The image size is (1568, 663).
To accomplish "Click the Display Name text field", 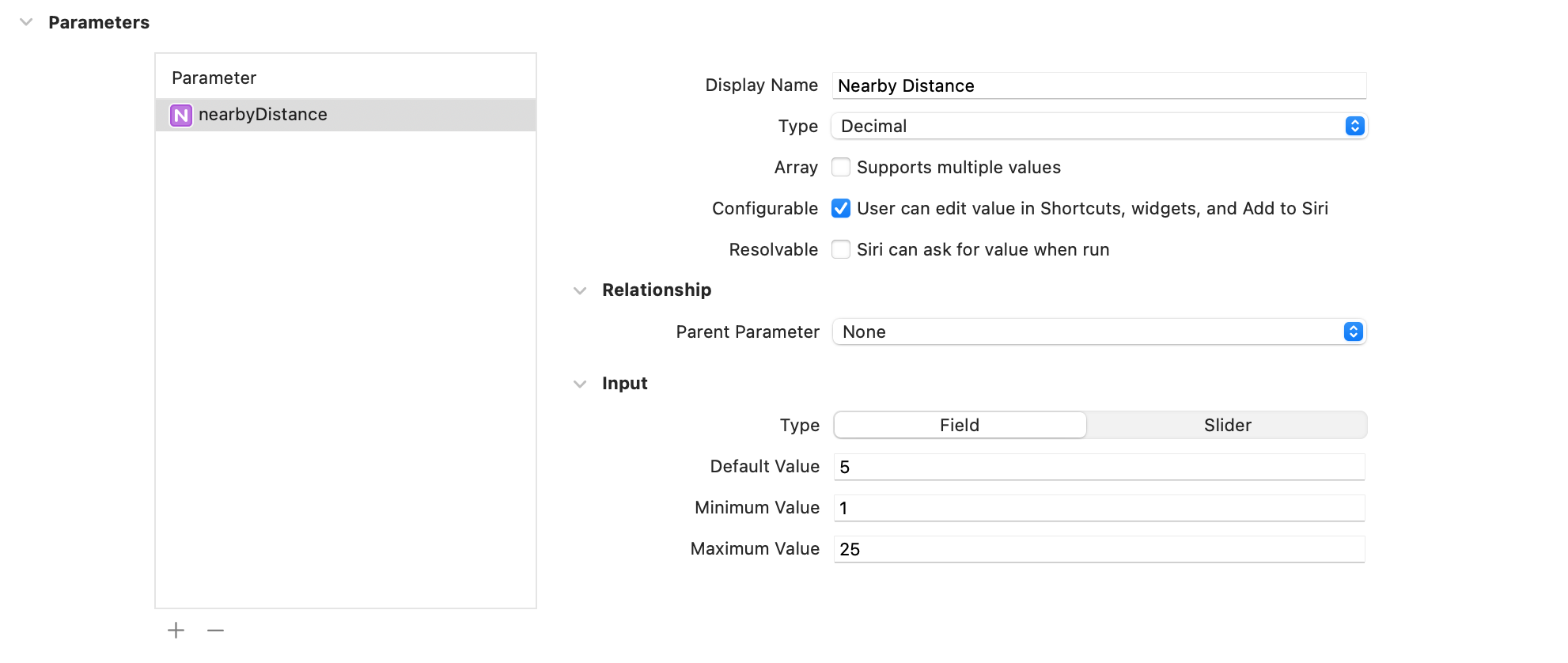I will pyautogui.click(x=1098, y=85).
